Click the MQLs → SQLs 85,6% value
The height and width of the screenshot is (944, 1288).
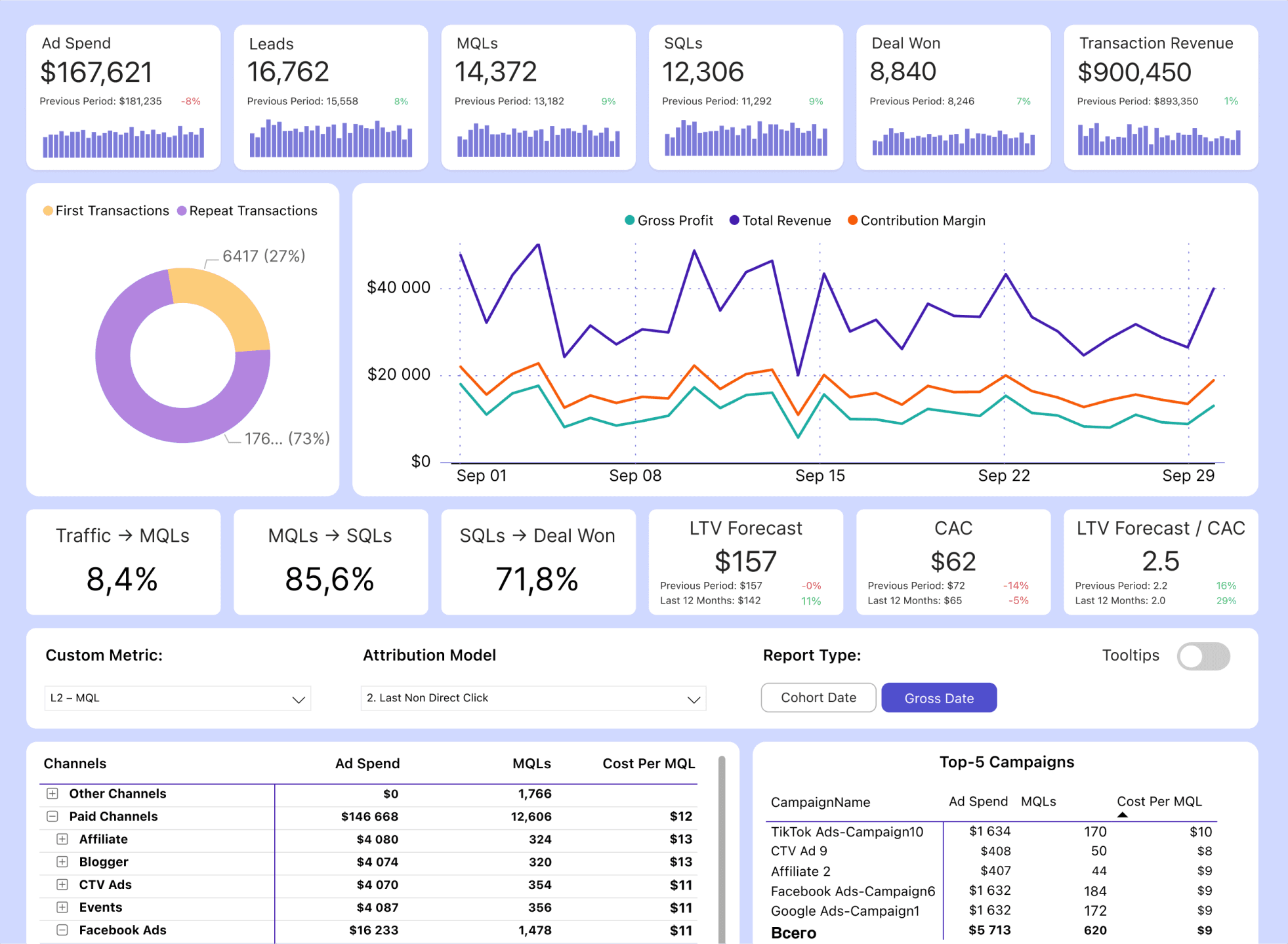click(x=330, y=579)
